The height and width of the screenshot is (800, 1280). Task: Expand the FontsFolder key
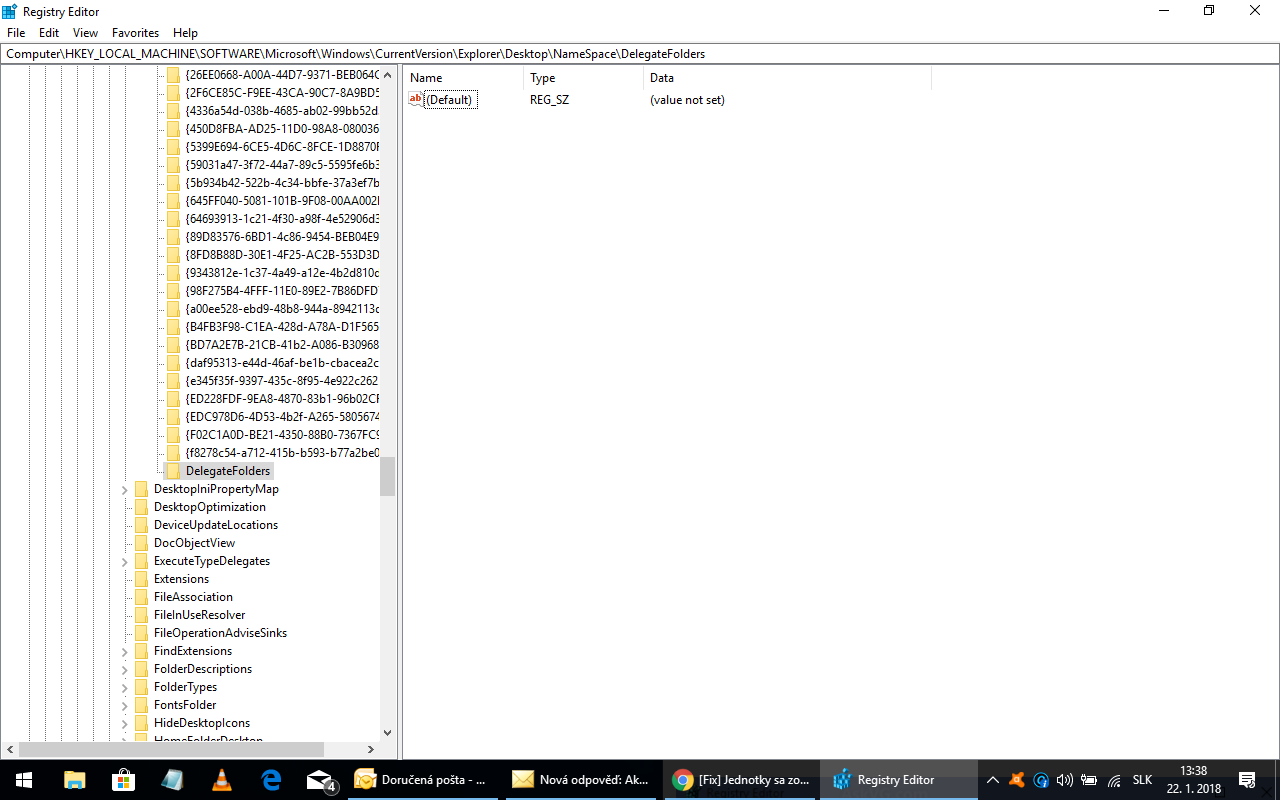point(126,705)
